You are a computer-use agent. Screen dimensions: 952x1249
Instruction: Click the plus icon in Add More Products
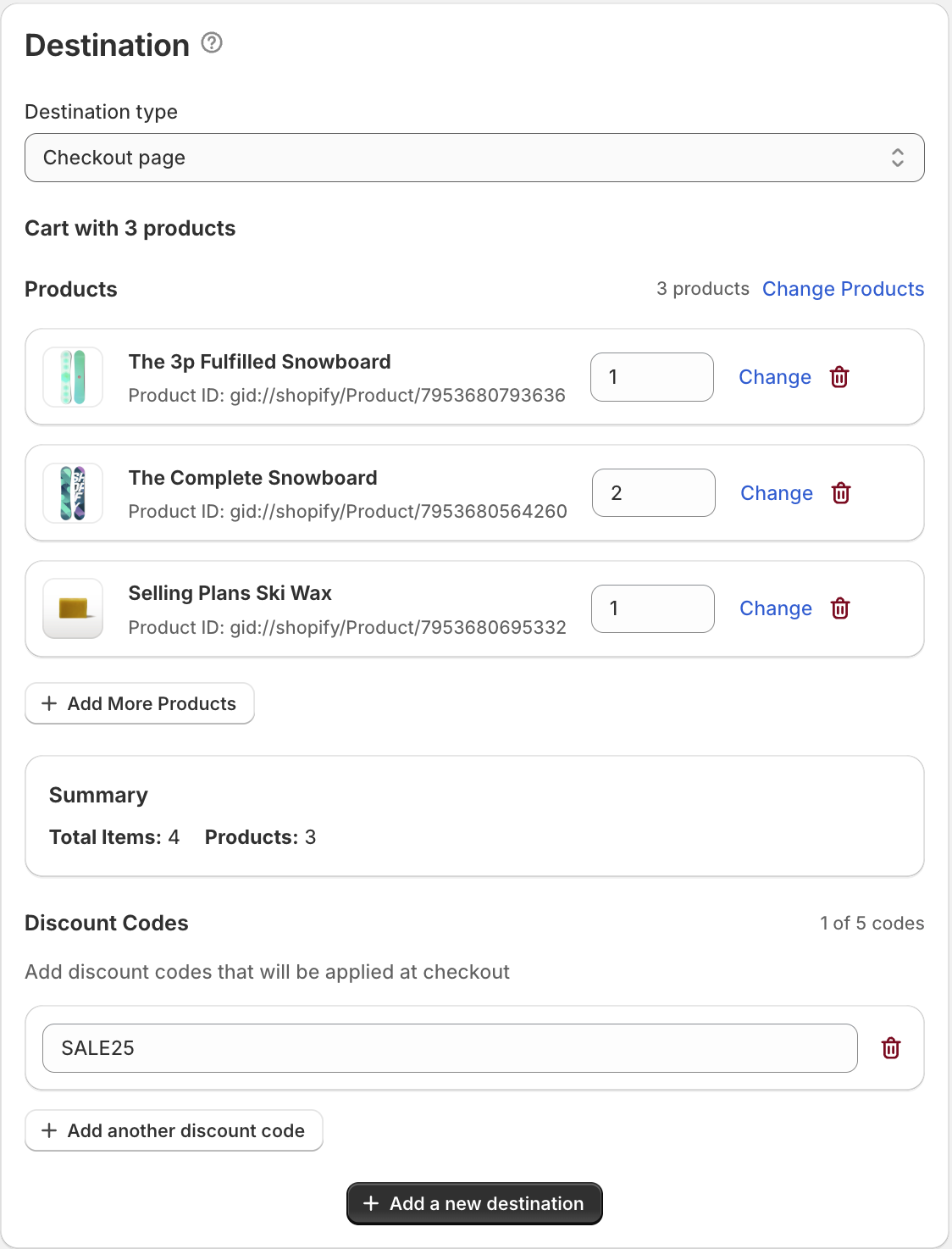click(x=49, y=703)
